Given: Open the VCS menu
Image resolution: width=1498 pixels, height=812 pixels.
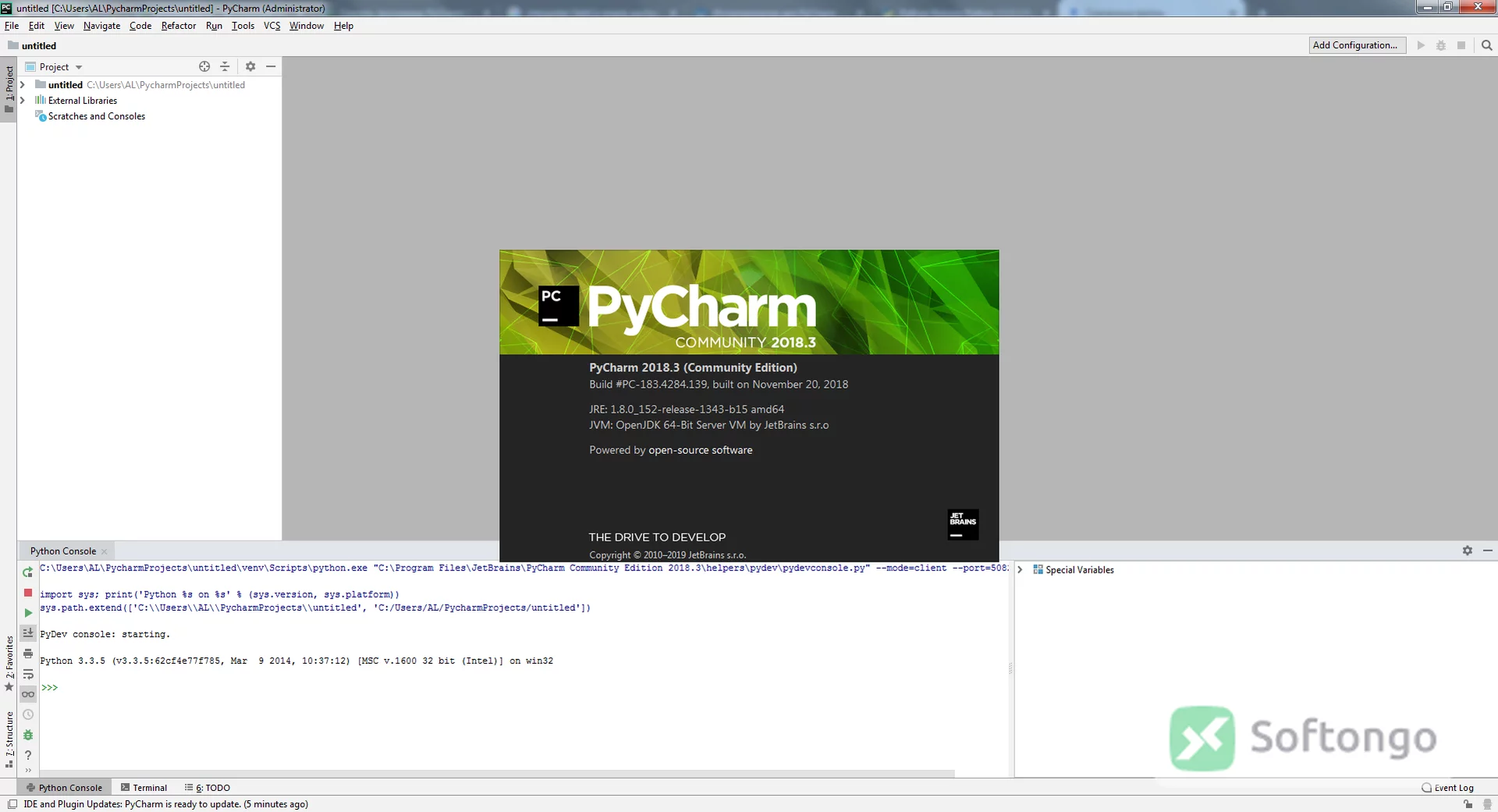Looking at the screenshot, I should click(x=272, y=26).
